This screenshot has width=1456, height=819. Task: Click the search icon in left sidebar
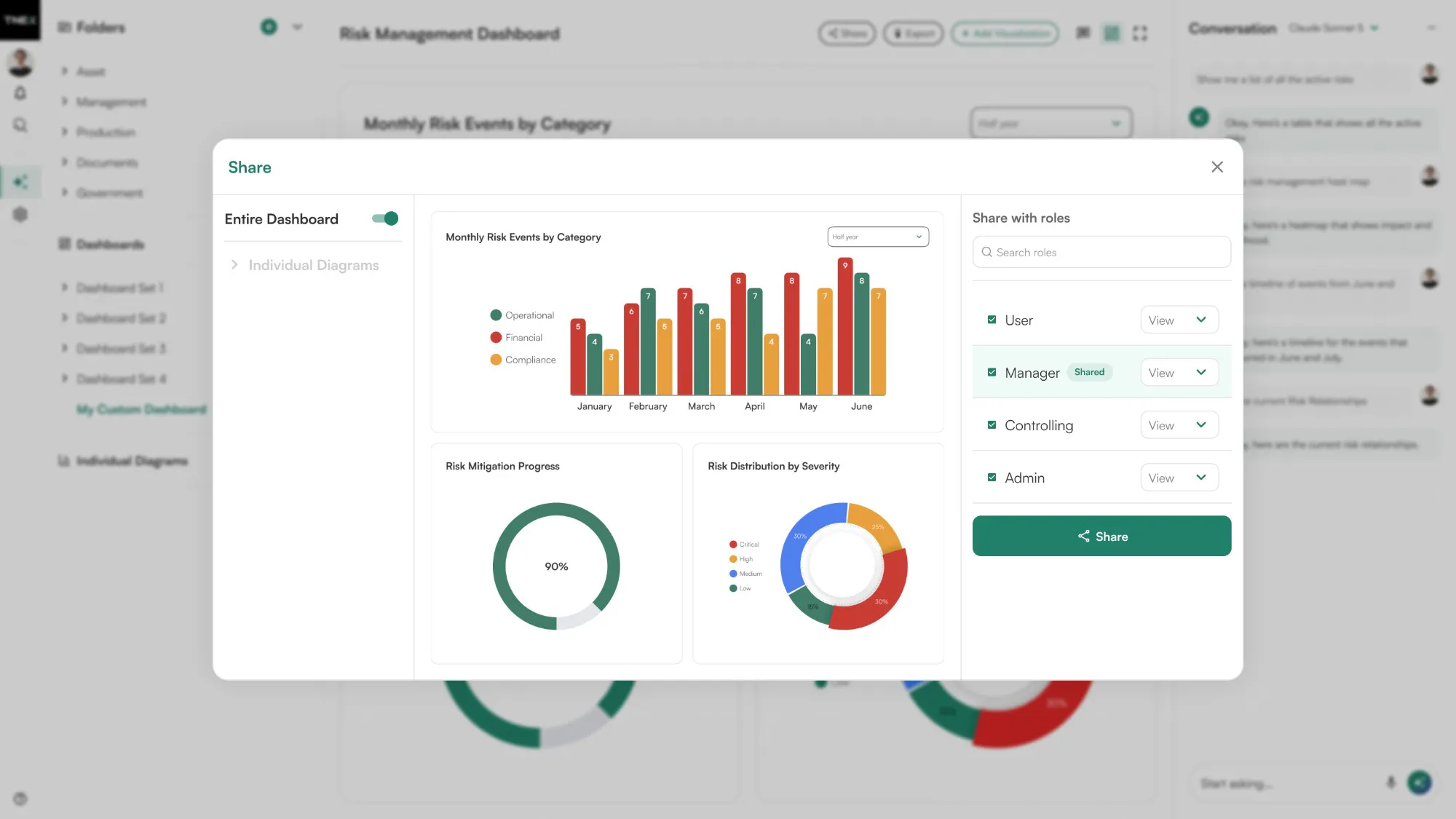(20, 125)
